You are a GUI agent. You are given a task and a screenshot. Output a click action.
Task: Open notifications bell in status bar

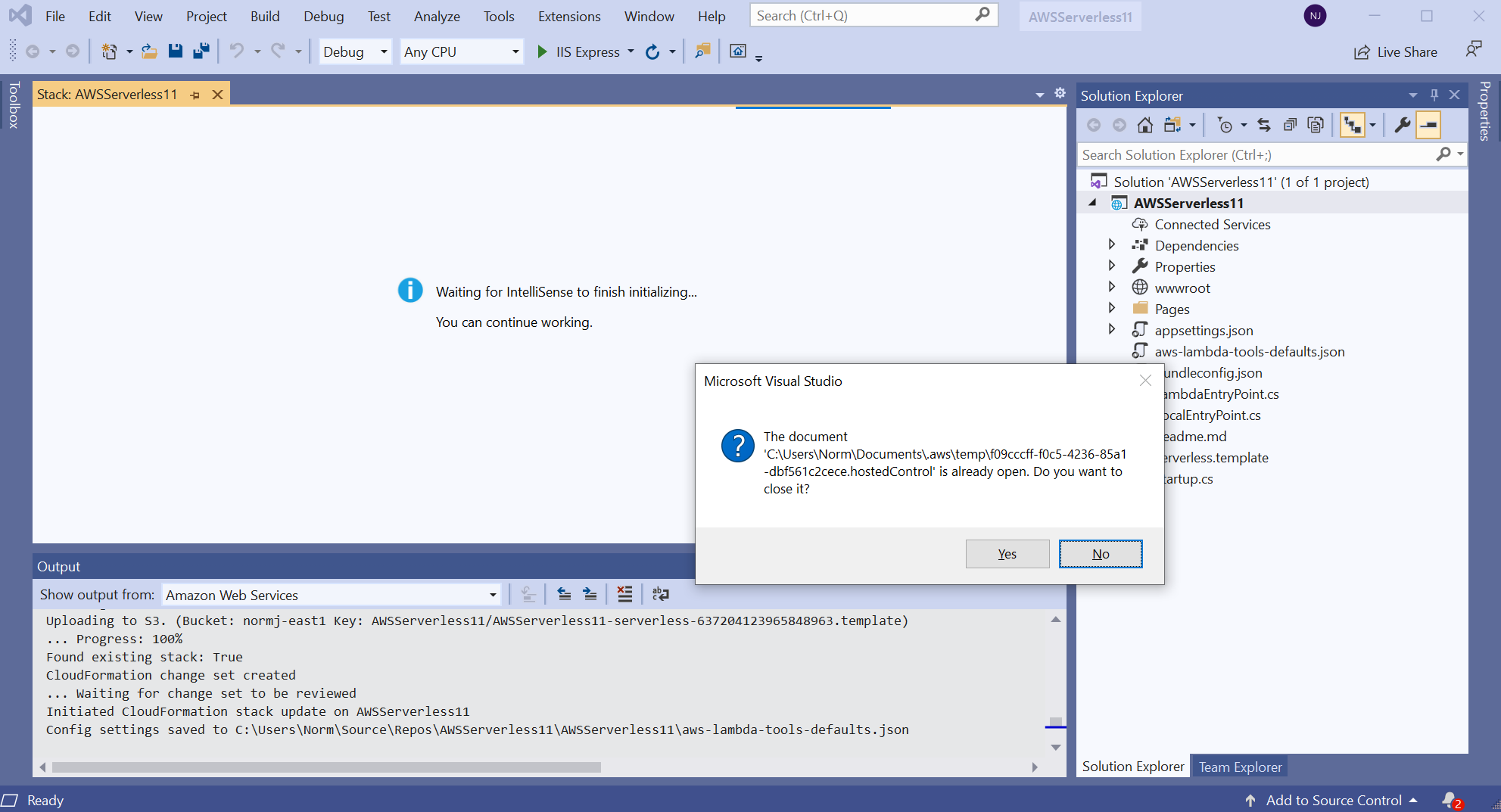(x=1451, y=800)
